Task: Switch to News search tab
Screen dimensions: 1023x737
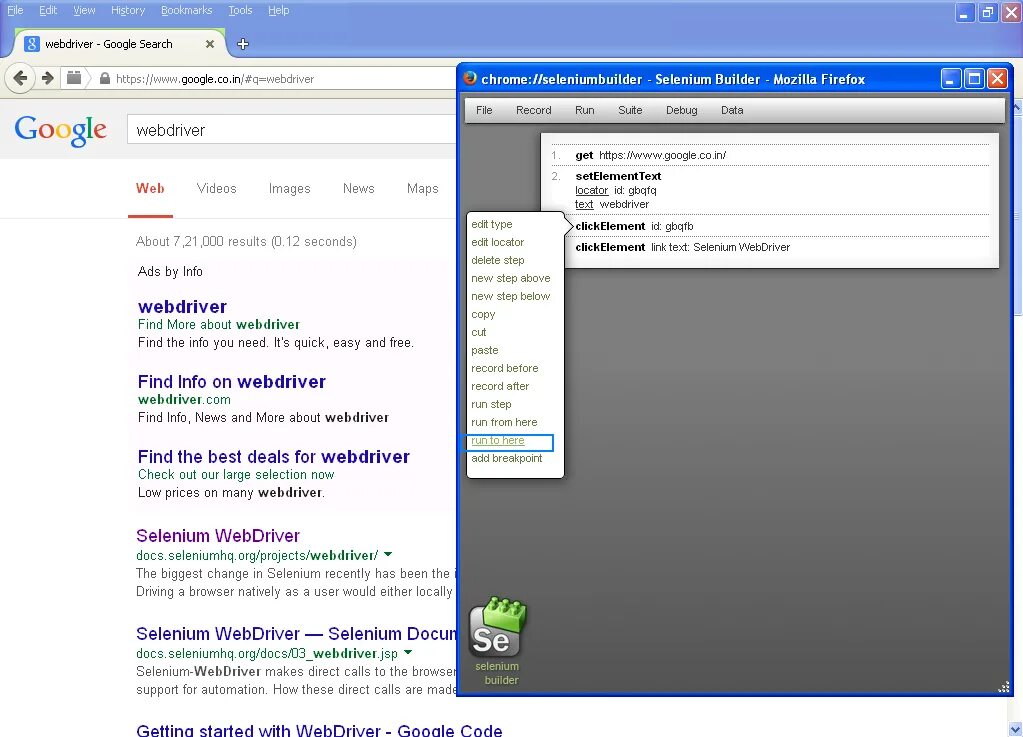Action: coord(359,188)
